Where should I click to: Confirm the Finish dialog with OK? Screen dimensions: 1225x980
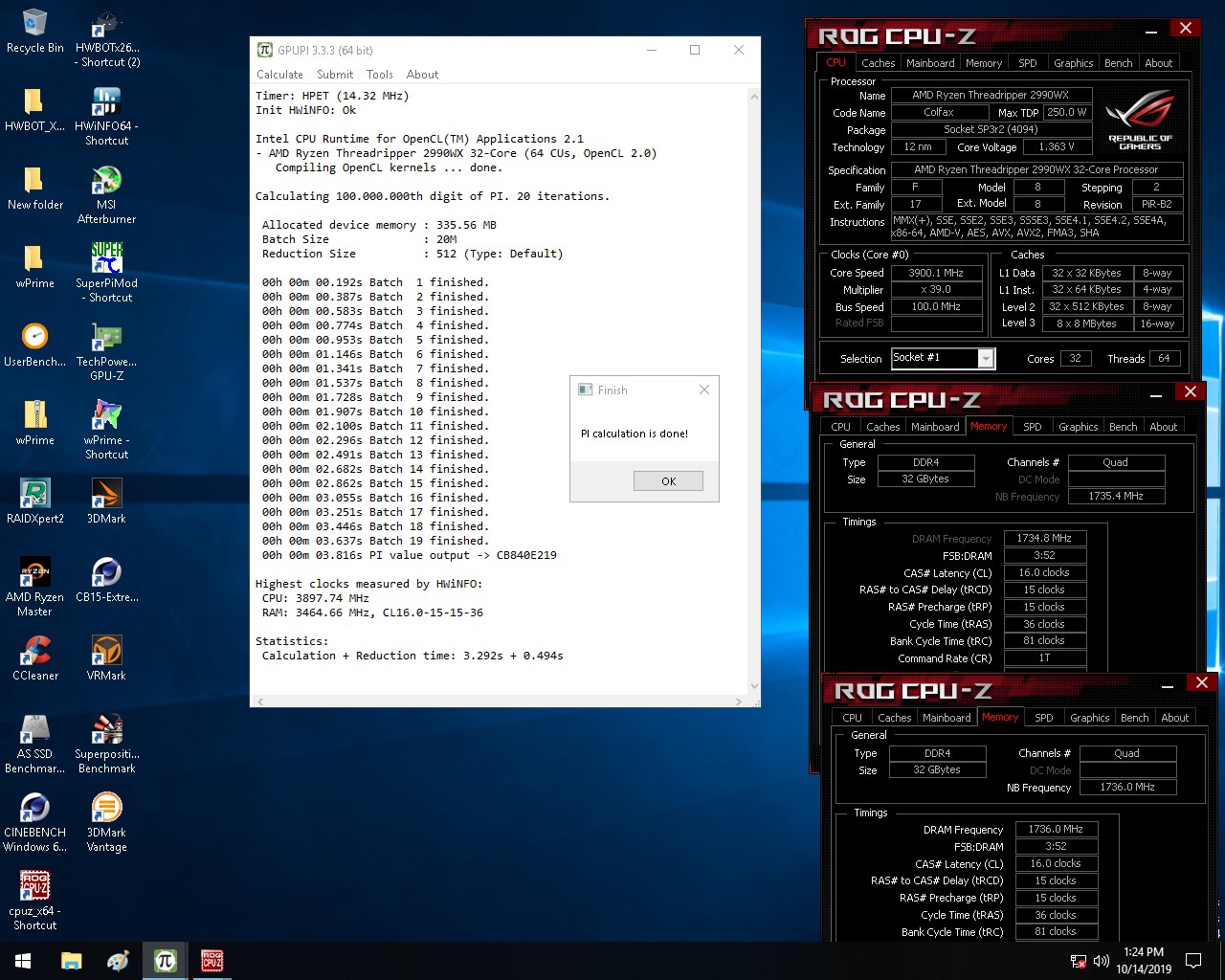pos(668,481)
